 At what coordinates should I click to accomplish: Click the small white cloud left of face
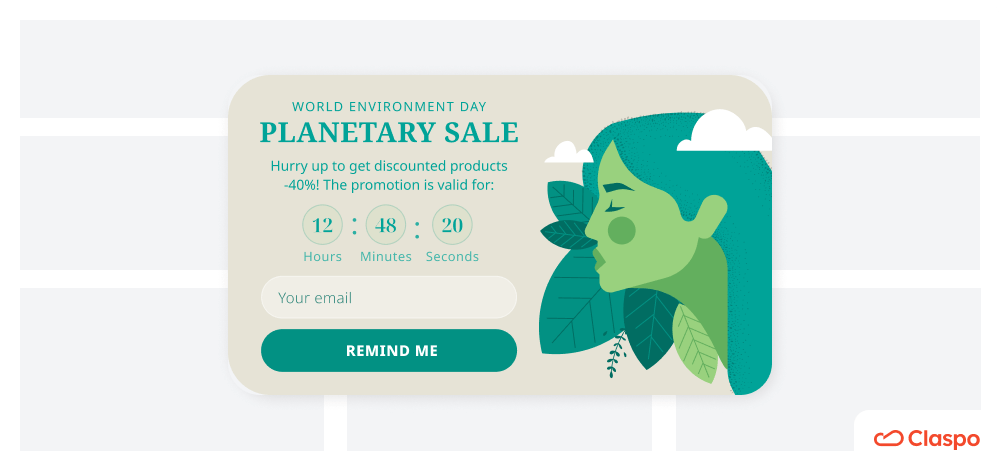click(569, 153)
